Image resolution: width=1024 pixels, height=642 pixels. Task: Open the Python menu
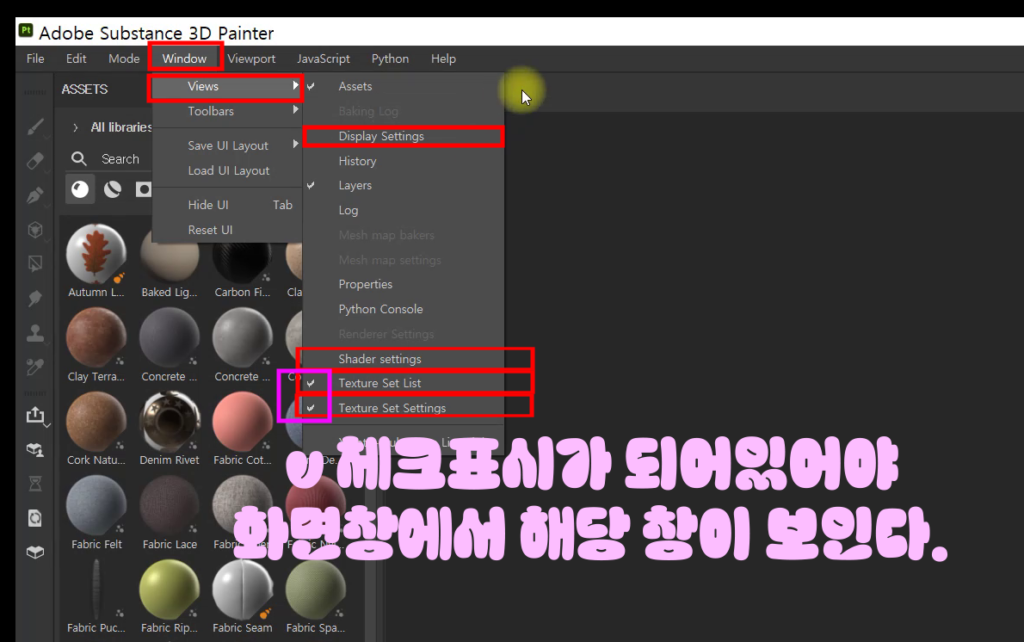pos(390,59)
